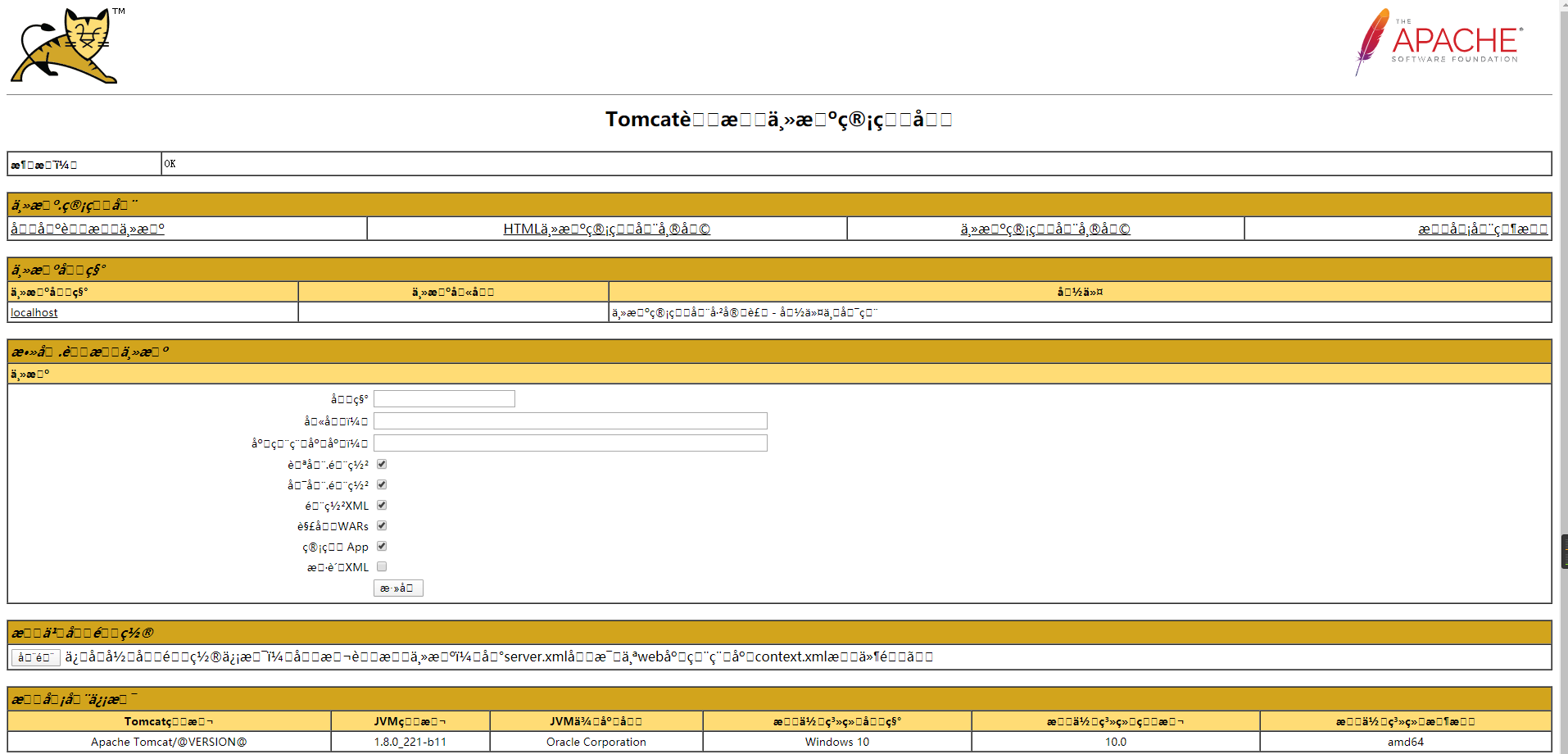Open the server status link at far right
1568x754 pixels.
1483,229
